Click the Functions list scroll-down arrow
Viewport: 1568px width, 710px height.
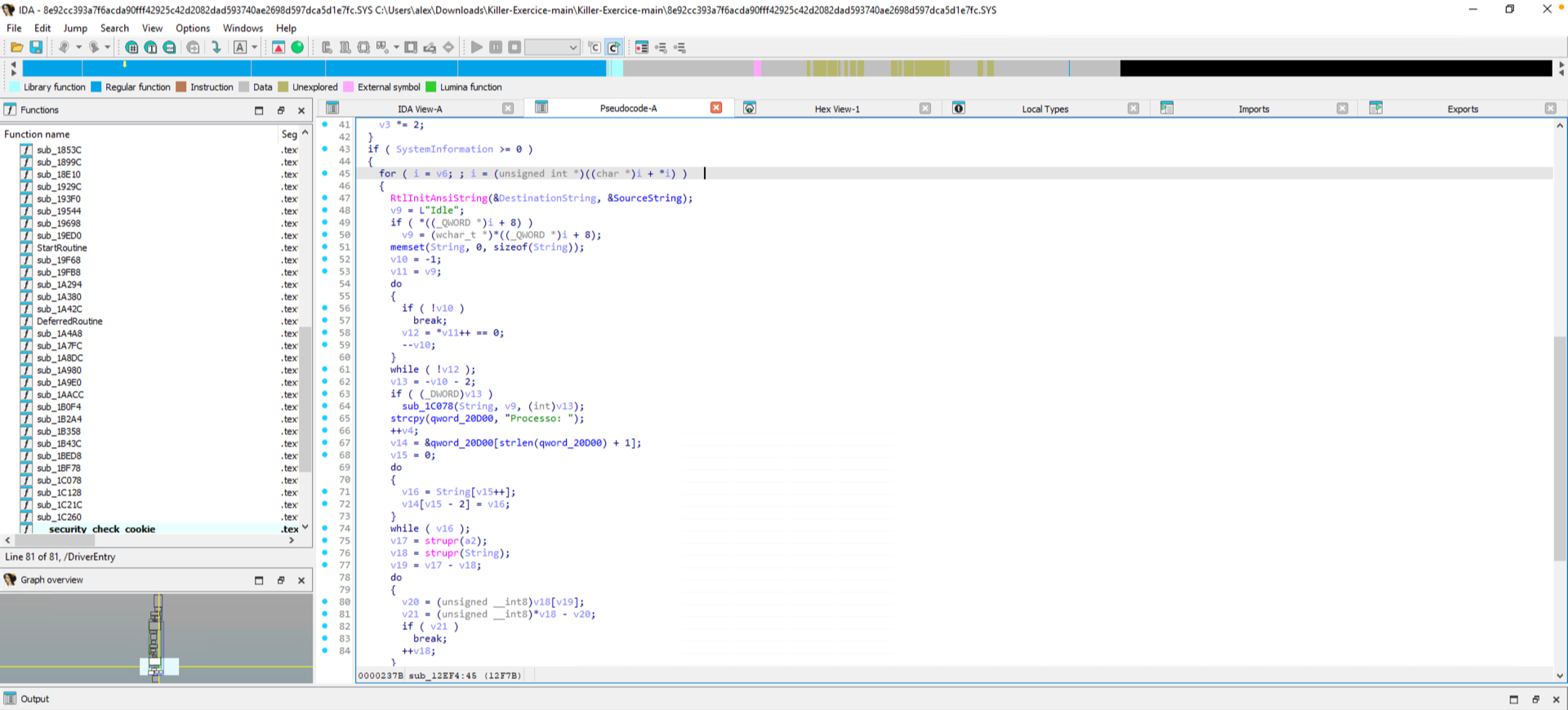coord(305,527)
